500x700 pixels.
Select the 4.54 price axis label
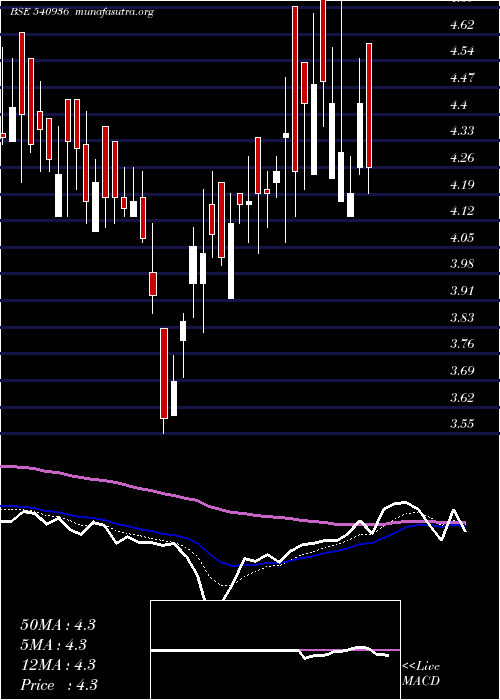point(462,51)
